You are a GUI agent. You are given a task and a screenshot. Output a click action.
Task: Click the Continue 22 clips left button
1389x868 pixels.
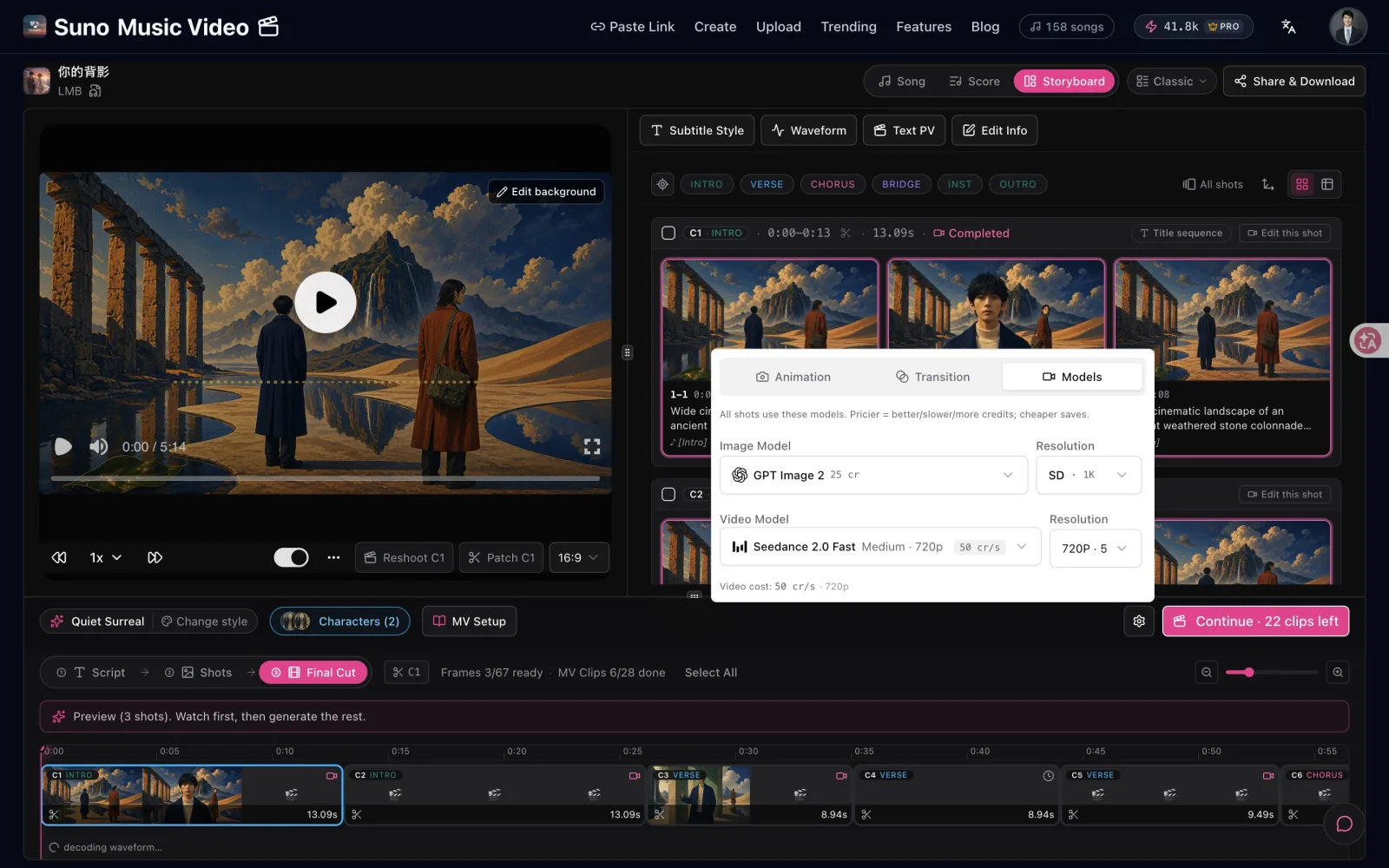click(x=1255, y=621)
